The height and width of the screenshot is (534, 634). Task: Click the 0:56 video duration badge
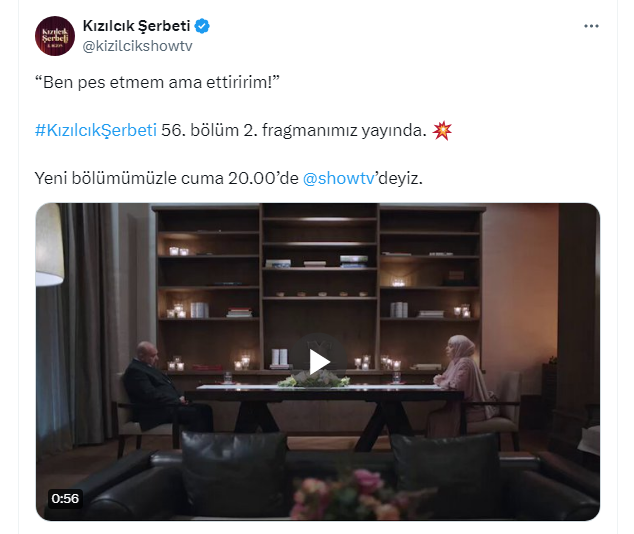[x=65, y=498]
